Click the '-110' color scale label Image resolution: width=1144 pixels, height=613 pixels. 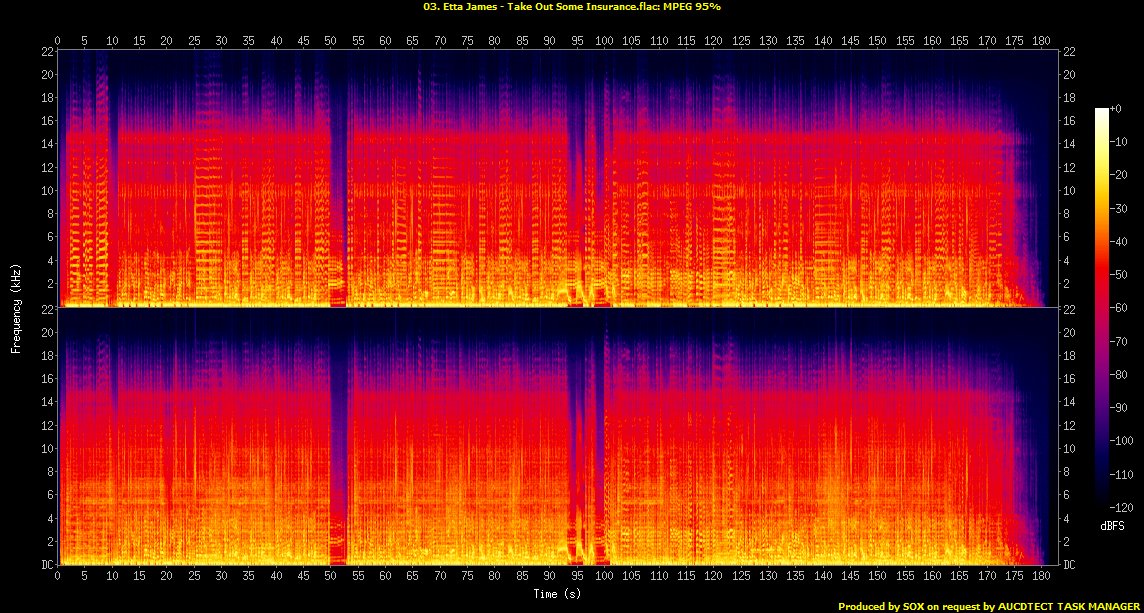pyautogui.click(x=1121, y=474)
